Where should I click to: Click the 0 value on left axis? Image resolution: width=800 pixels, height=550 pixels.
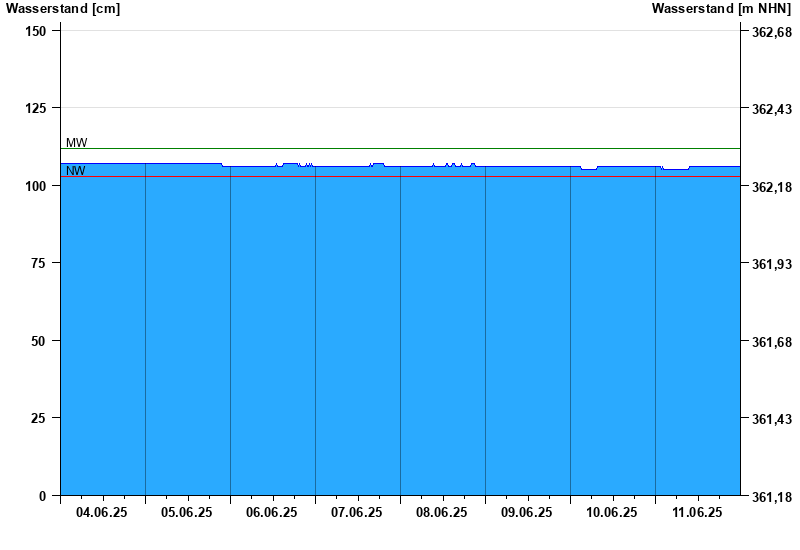(42, 496)
